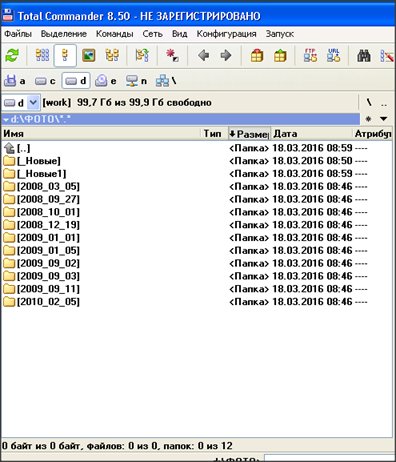Open the Команды menu
The width and height of the screenshot is (396, 462).
point(115,34)
